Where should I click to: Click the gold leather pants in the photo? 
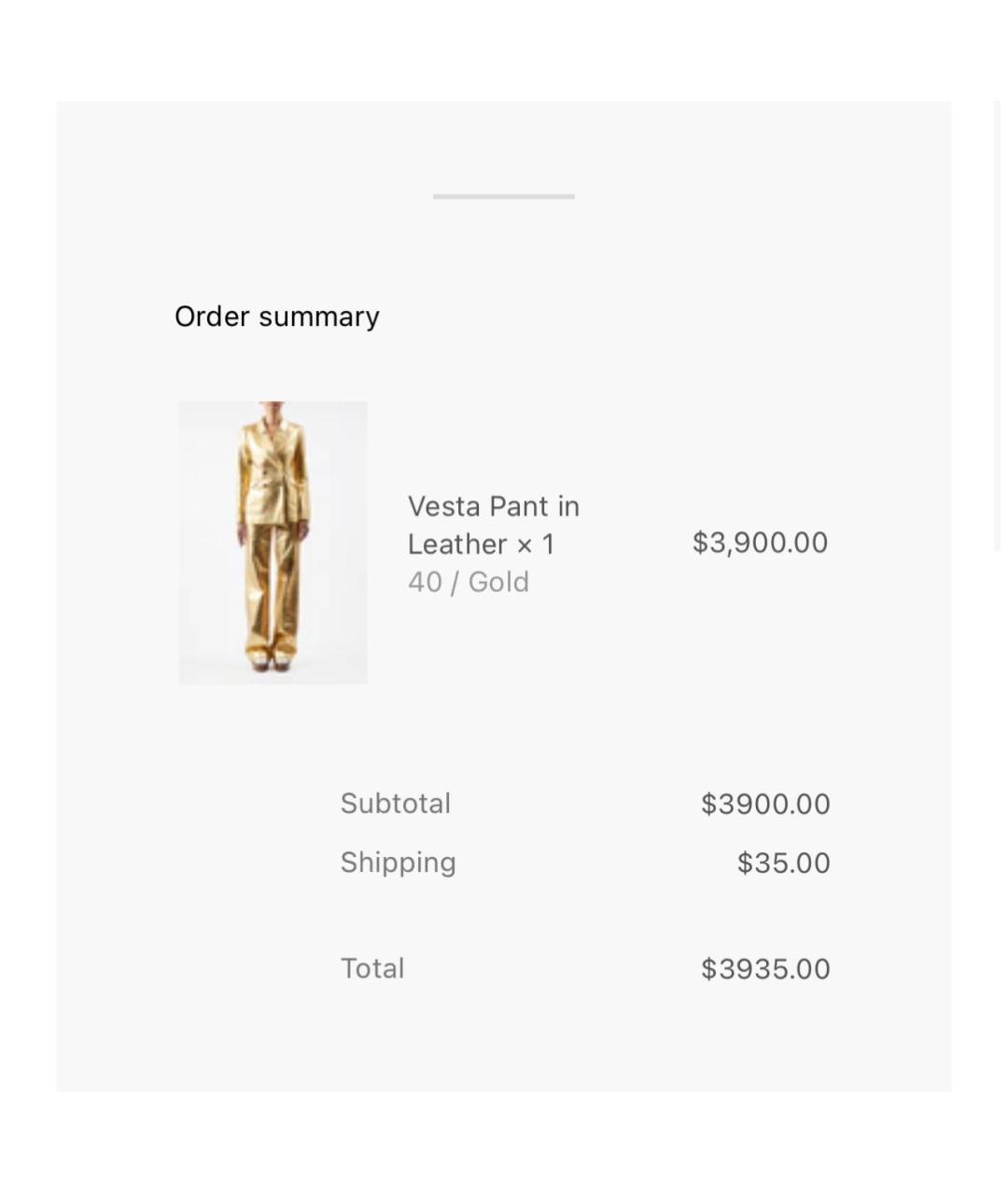(x=272, y=588)
